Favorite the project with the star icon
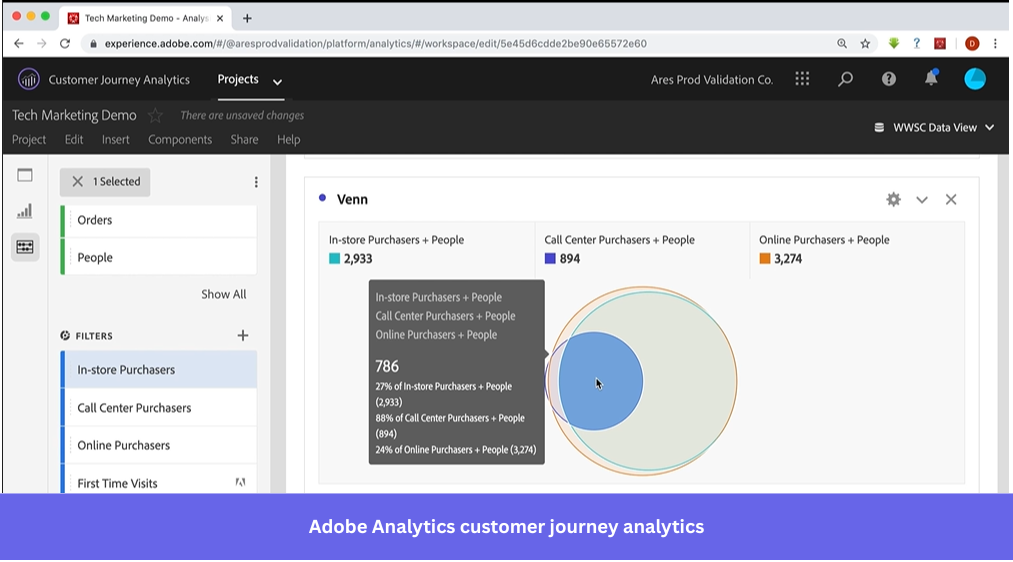1013x562 pixels. tap(155, 116)
